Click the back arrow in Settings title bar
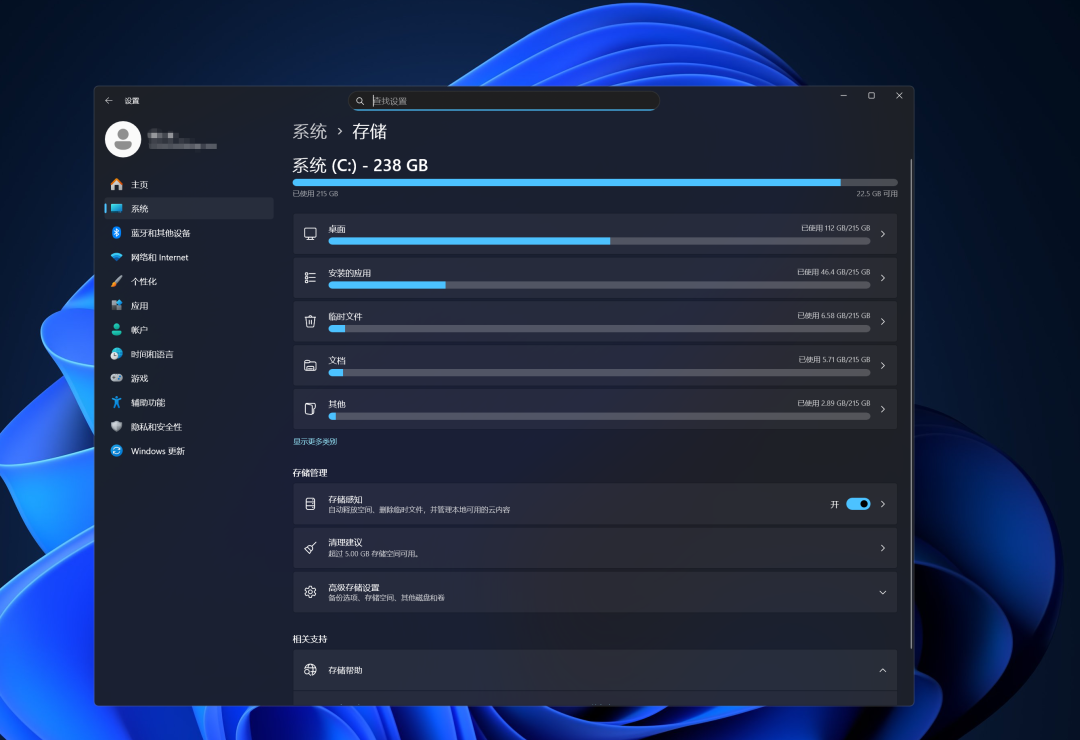Screen dimensions: 1080x740 pos(109,101)
